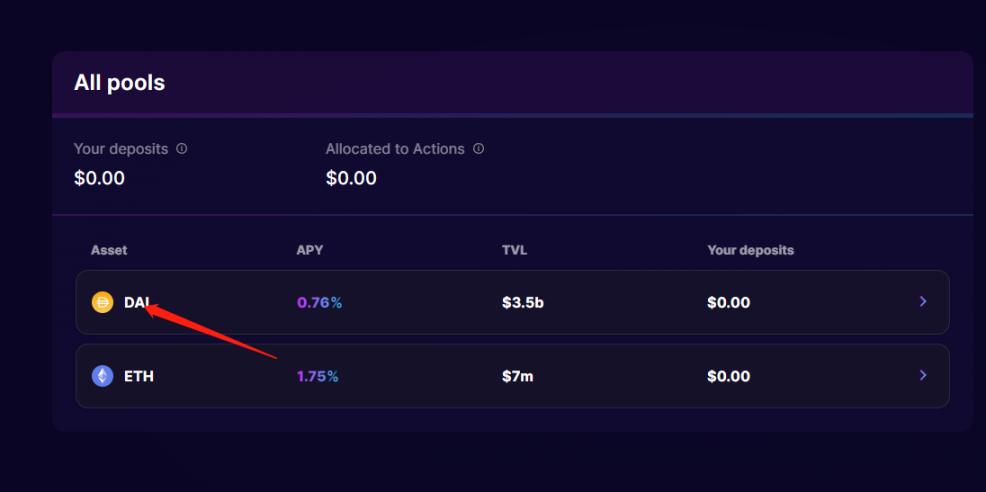Click the TVL column header
Viewport: 986px width, 492px height.
[515, 250]
